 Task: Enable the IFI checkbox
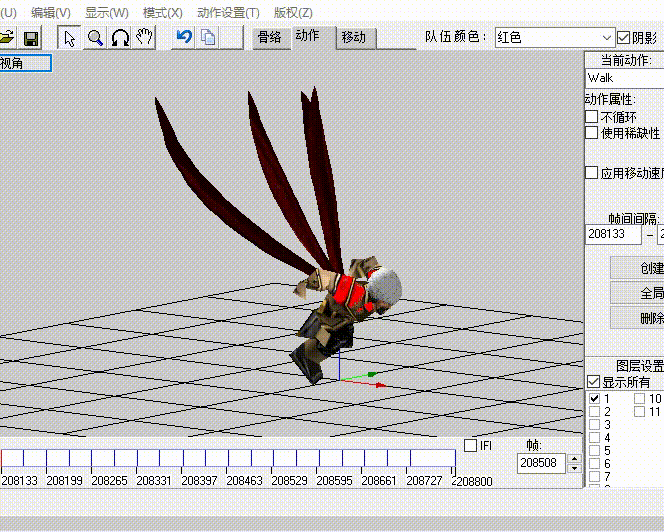470,446
